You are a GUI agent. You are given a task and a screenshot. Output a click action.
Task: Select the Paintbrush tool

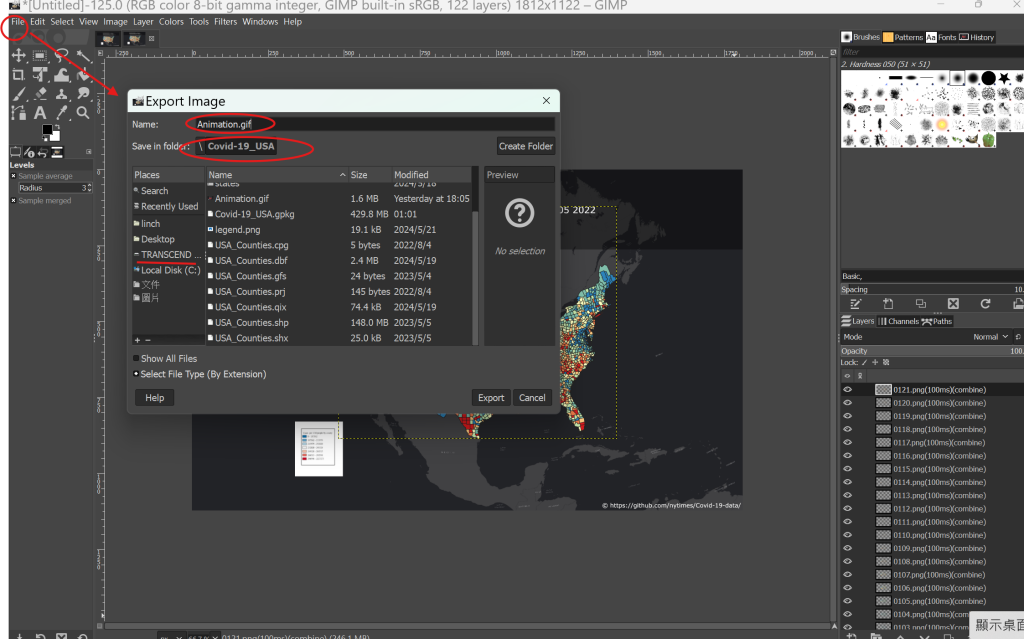coord(18,94)
